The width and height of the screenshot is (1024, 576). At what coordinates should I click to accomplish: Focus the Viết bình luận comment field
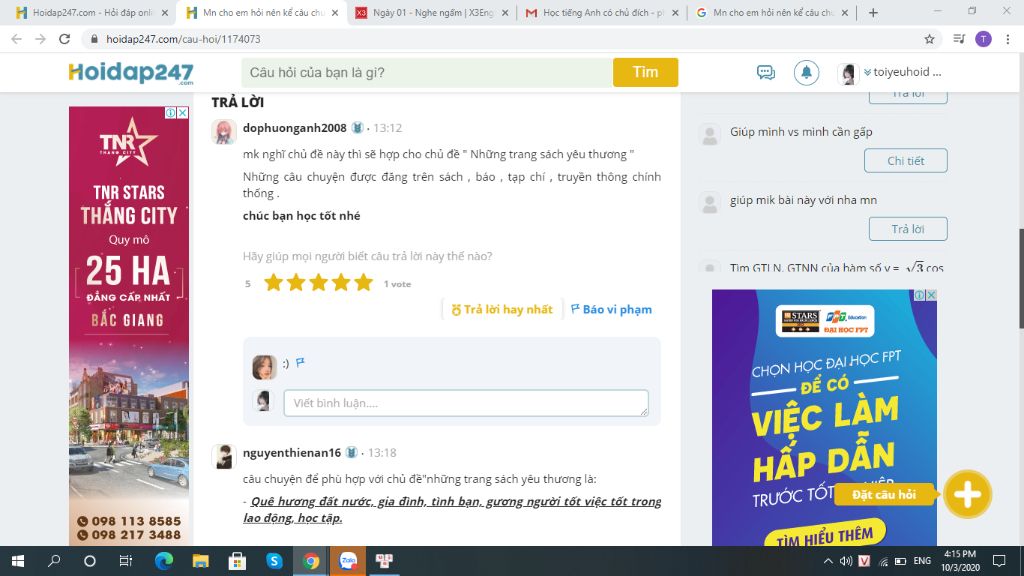(466, 403)
